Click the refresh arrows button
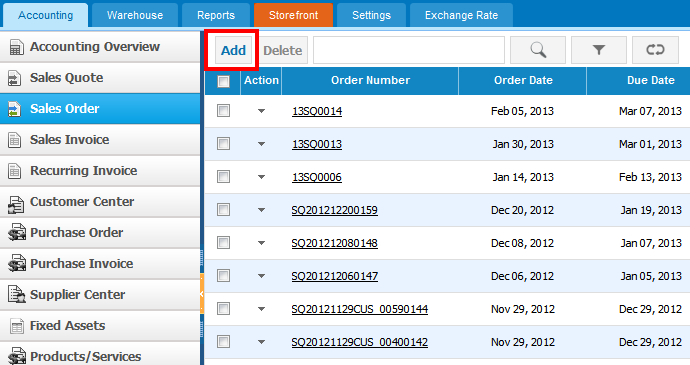690x365 pixels. tap(655, 50)
